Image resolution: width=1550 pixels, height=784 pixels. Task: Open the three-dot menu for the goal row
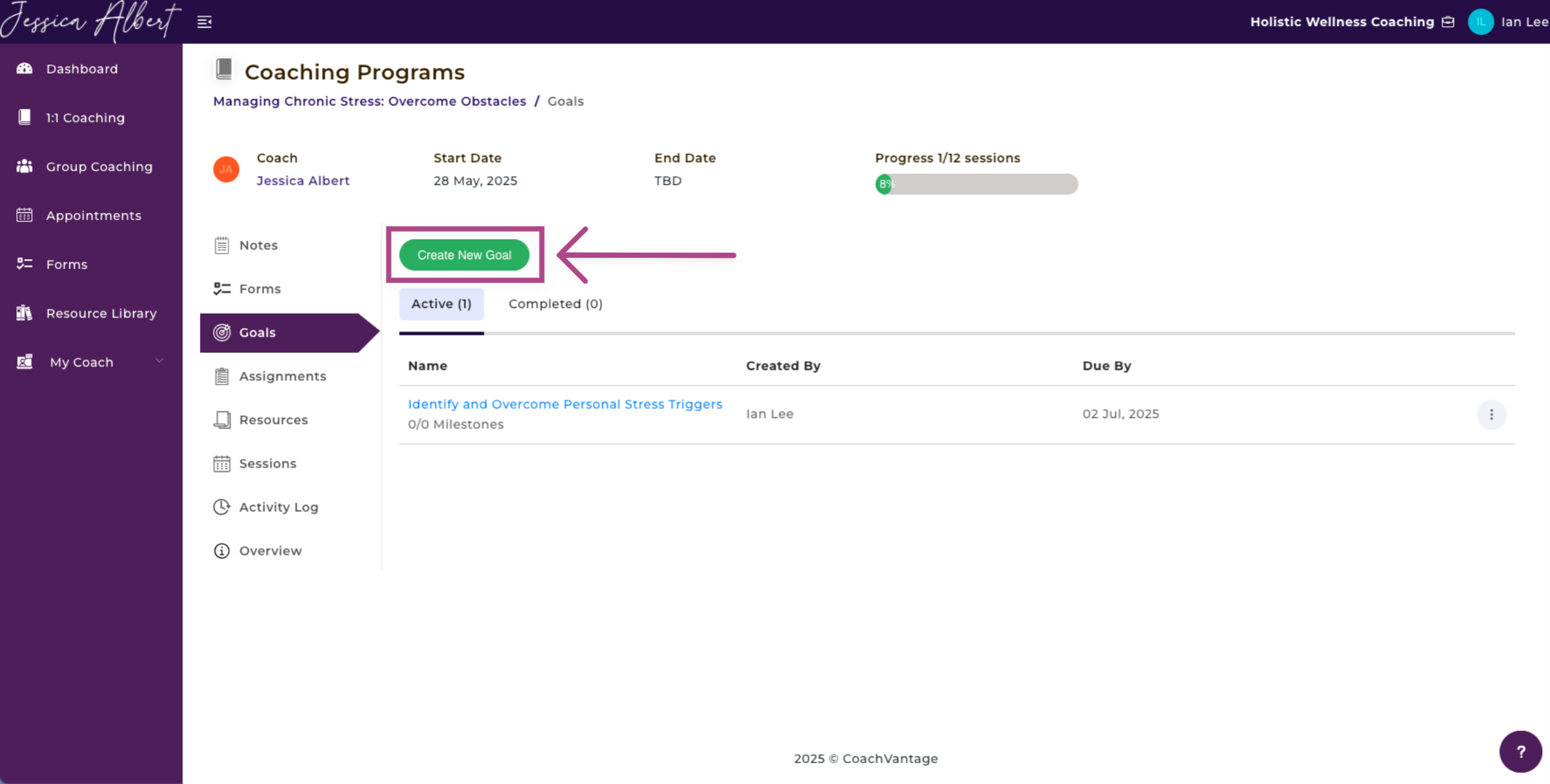click(x=1491, y=414)
